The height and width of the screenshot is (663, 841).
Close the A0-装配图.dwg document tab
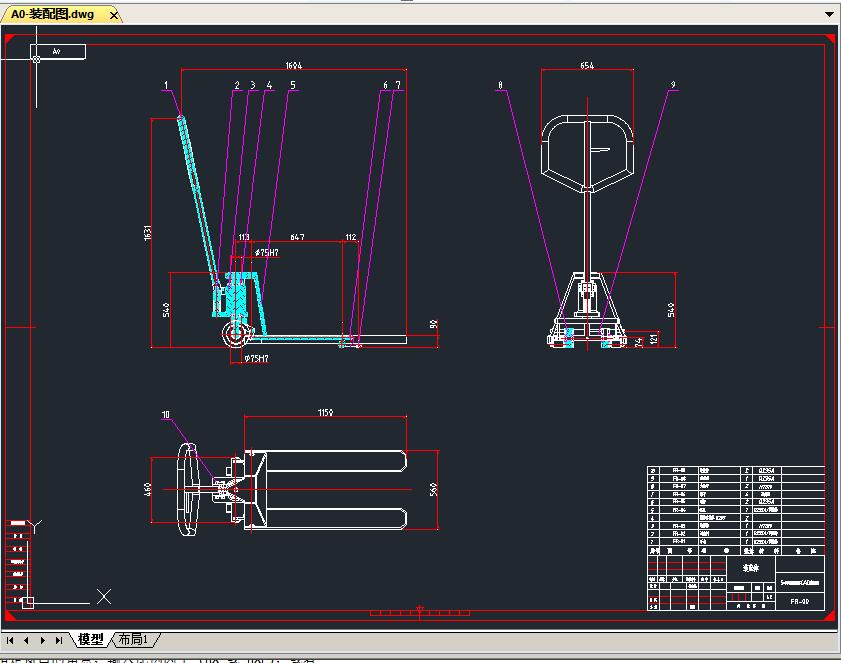(113, 15)
